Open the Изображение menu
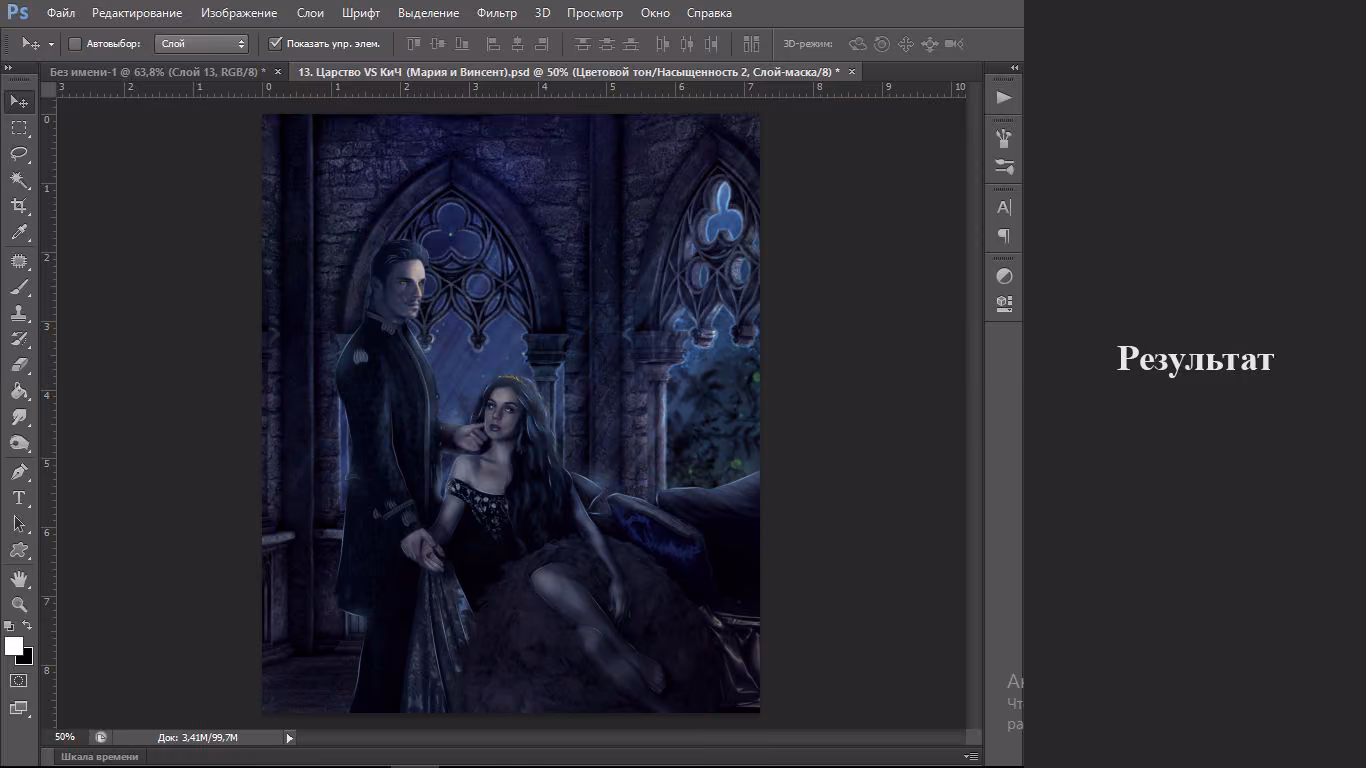 coord(239,13)
